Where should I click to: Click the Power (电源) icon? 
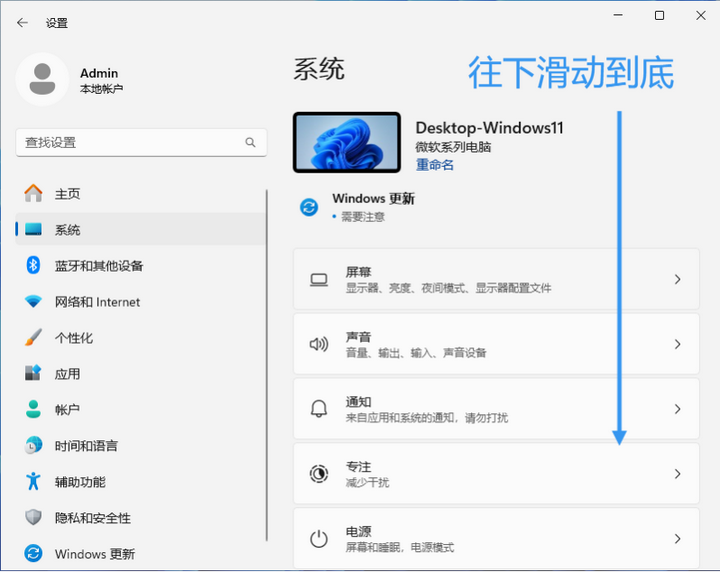coord(319,538)
